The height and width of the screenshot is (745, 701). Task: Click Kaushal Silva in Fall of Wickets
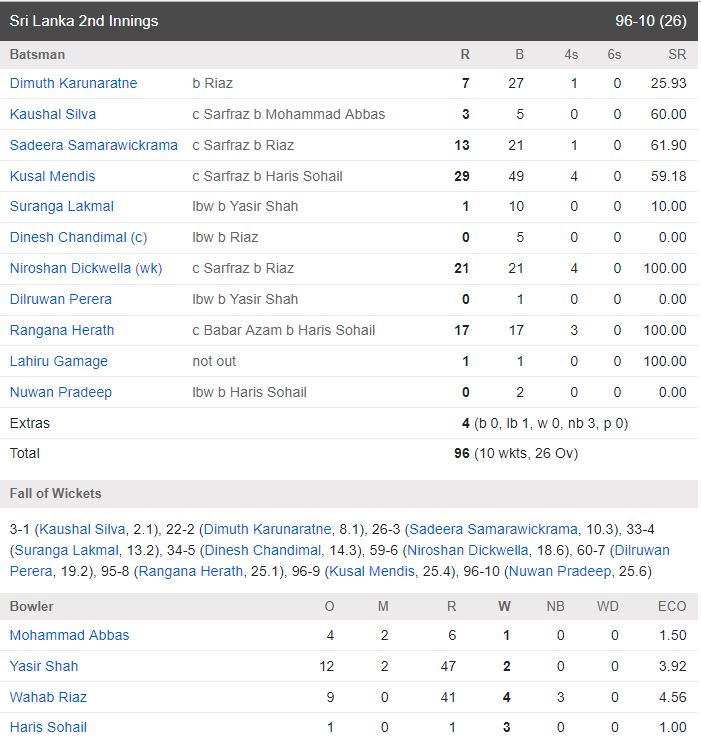point(82,529)
